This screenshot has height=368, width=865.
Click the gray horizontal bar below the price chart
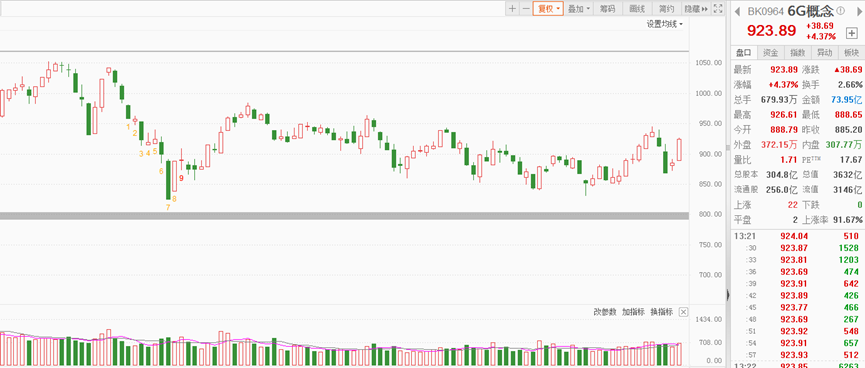click(345, 216)
